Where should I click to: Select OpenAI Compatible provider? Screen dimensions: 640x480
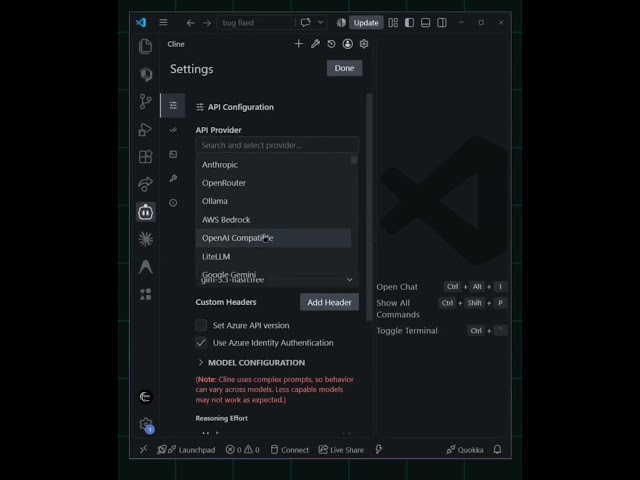click(273, 238)
